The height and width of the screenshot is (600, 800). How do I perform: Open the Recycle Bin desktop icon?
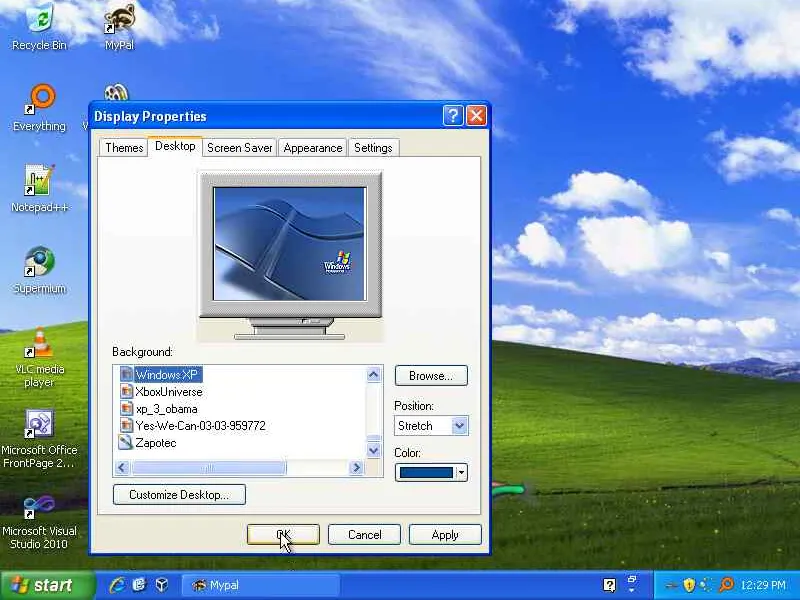39,26
